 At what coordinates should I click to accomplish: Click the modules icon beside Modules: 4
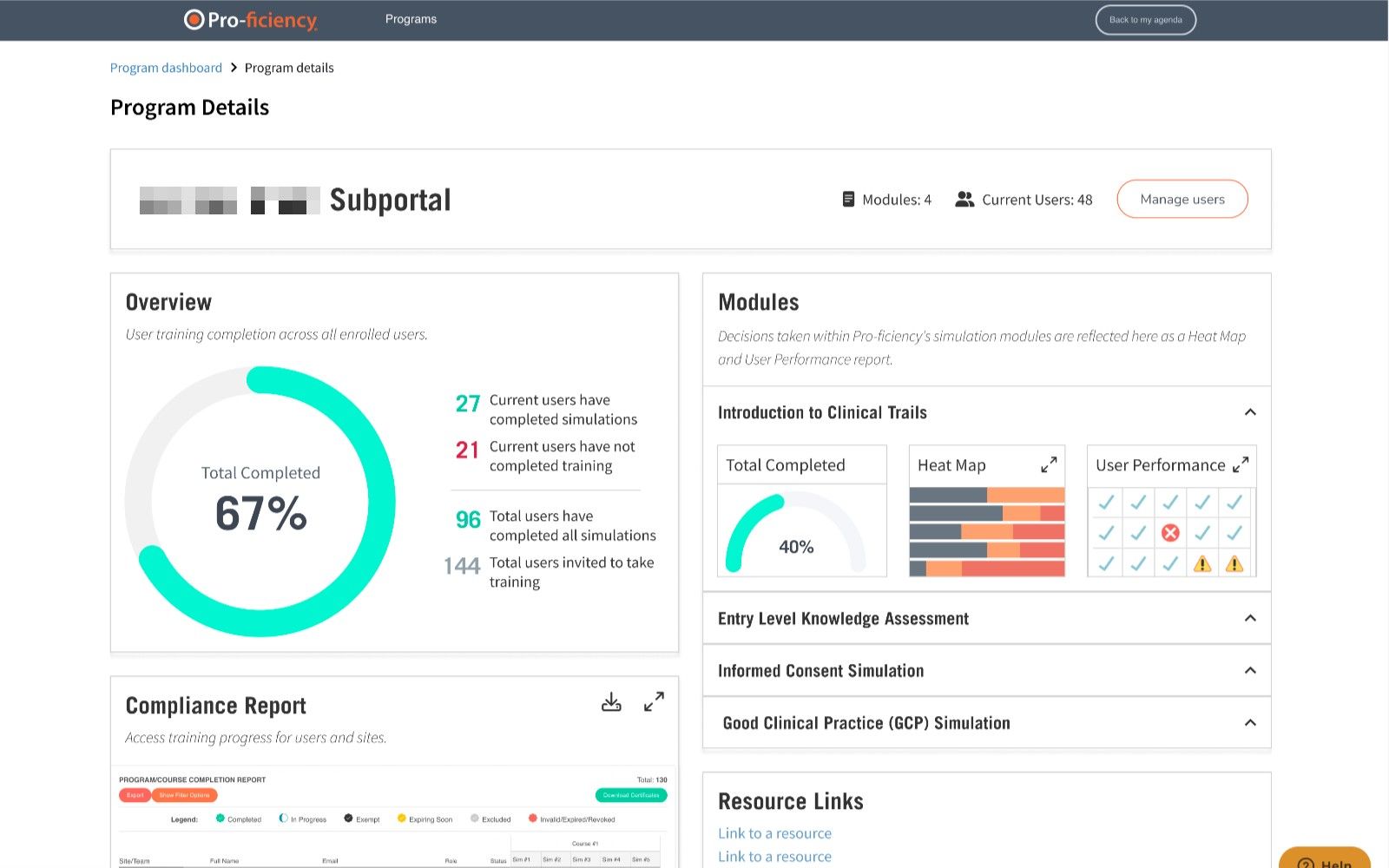point(848,199)
